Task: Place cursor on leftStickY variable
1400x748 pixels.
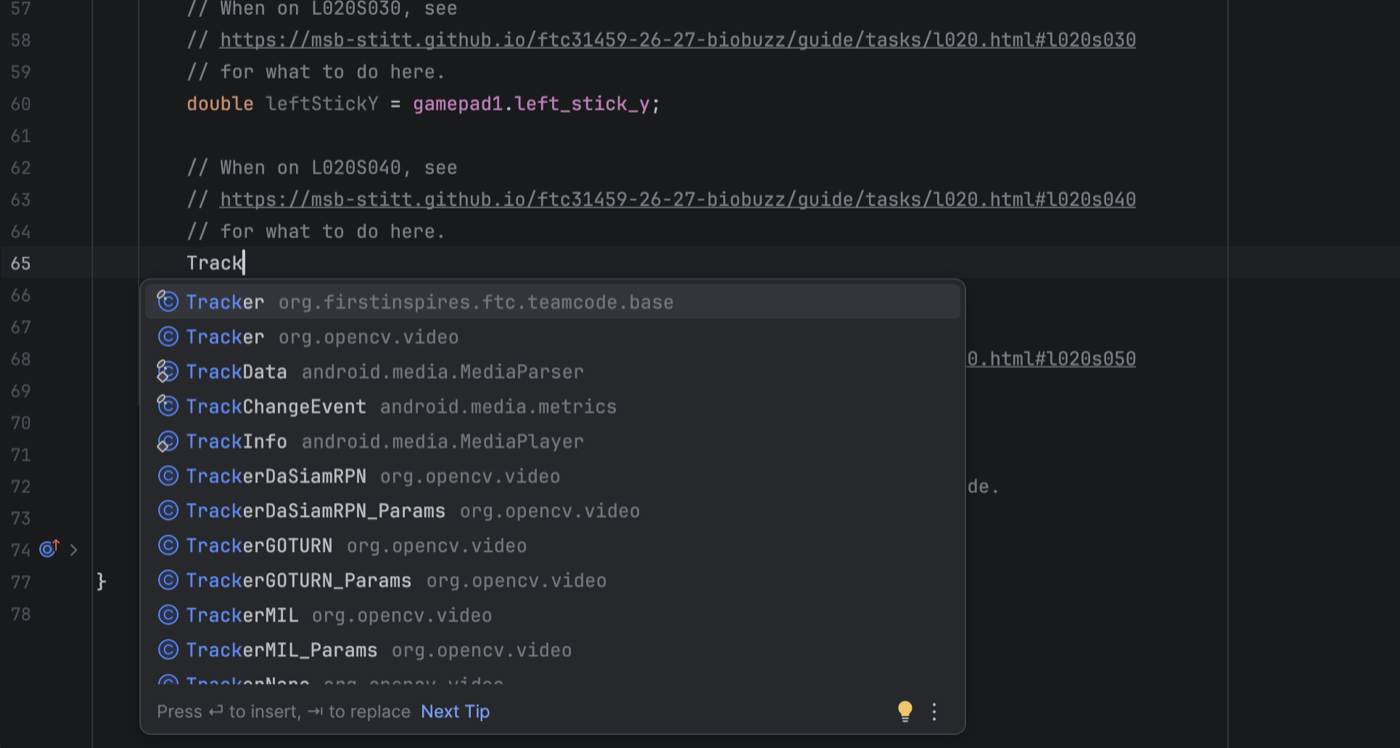Action: [322, 104]
